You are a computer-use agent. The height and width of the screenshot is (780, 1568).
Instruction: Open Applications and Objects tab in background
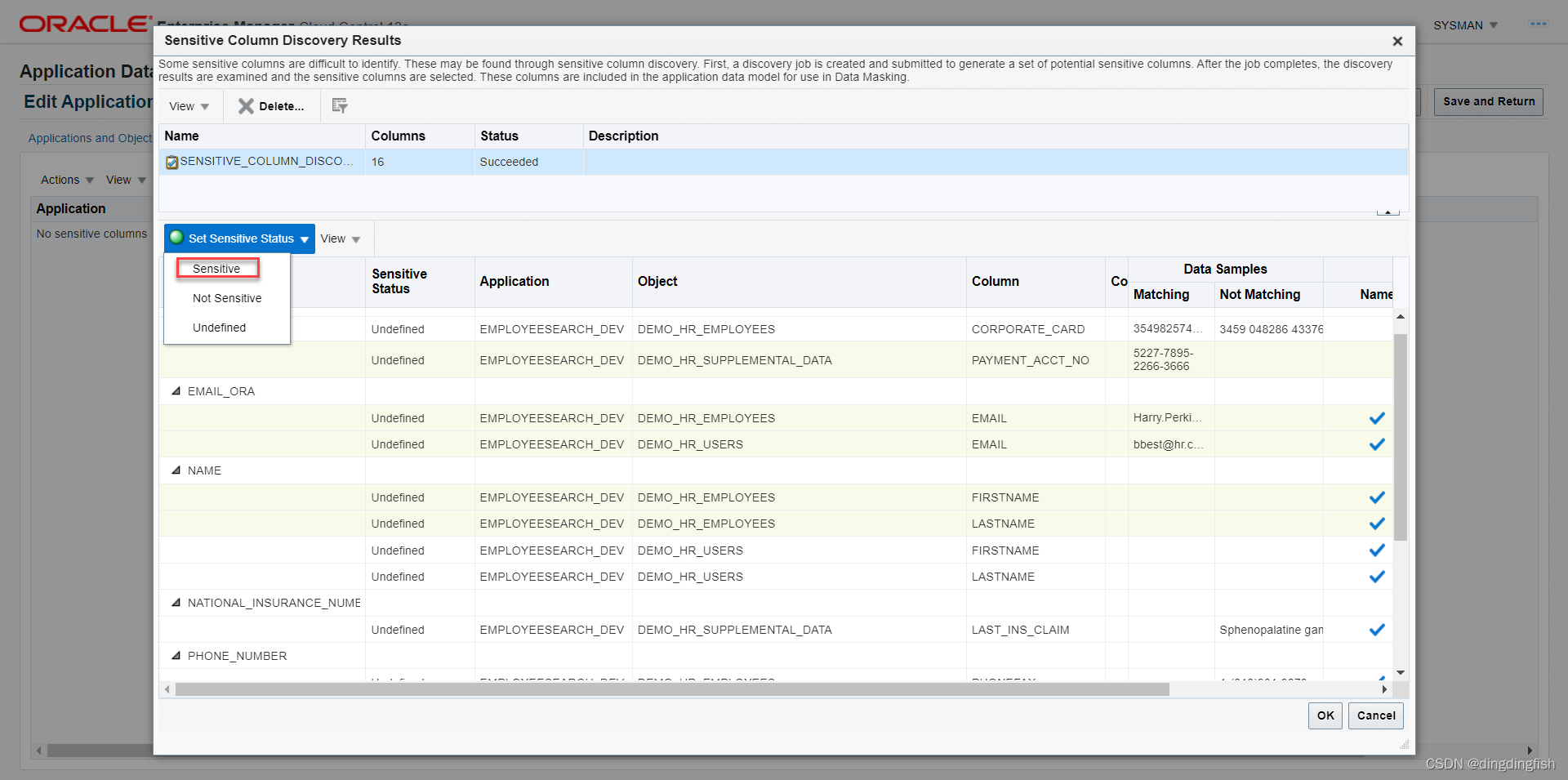pyautogui.click(x=90, y=138)
